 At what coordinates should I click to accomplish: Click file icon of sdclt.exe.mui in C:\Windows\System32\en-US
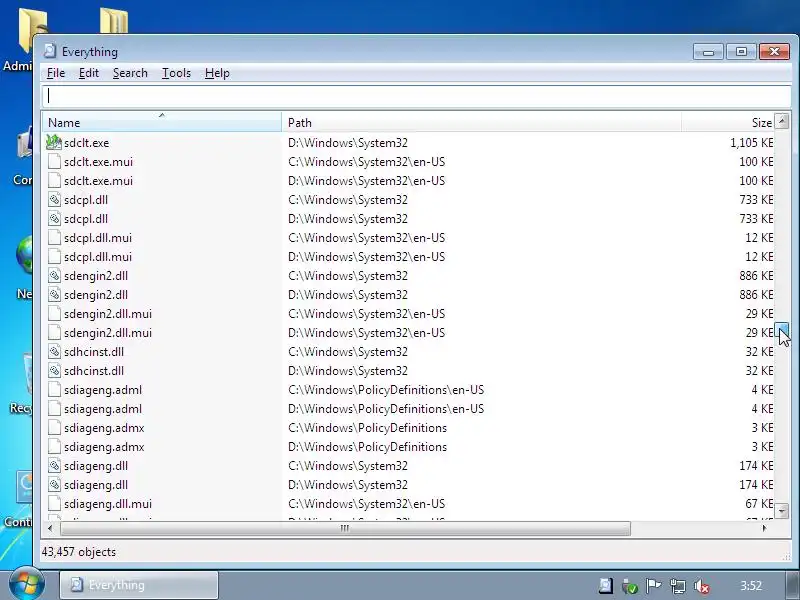click(x=54, y=162)
